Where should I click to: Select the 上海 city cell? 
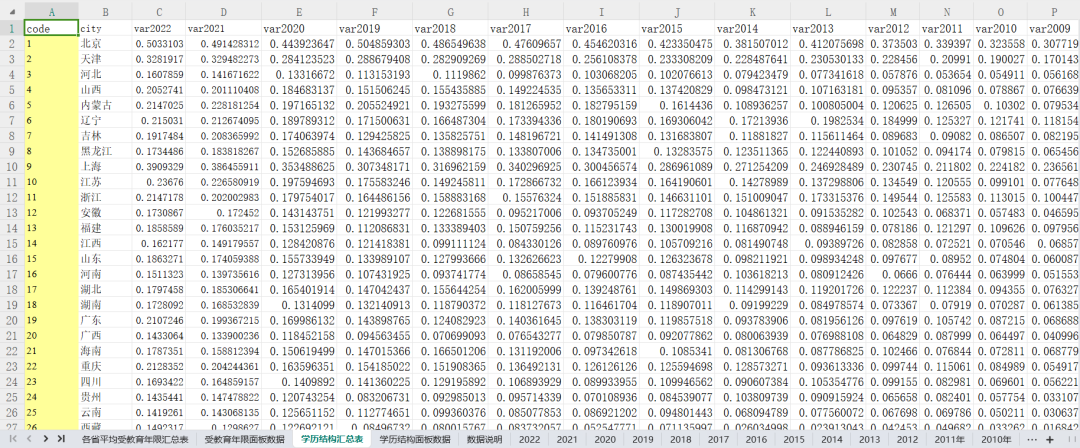(x=105, y=165)
